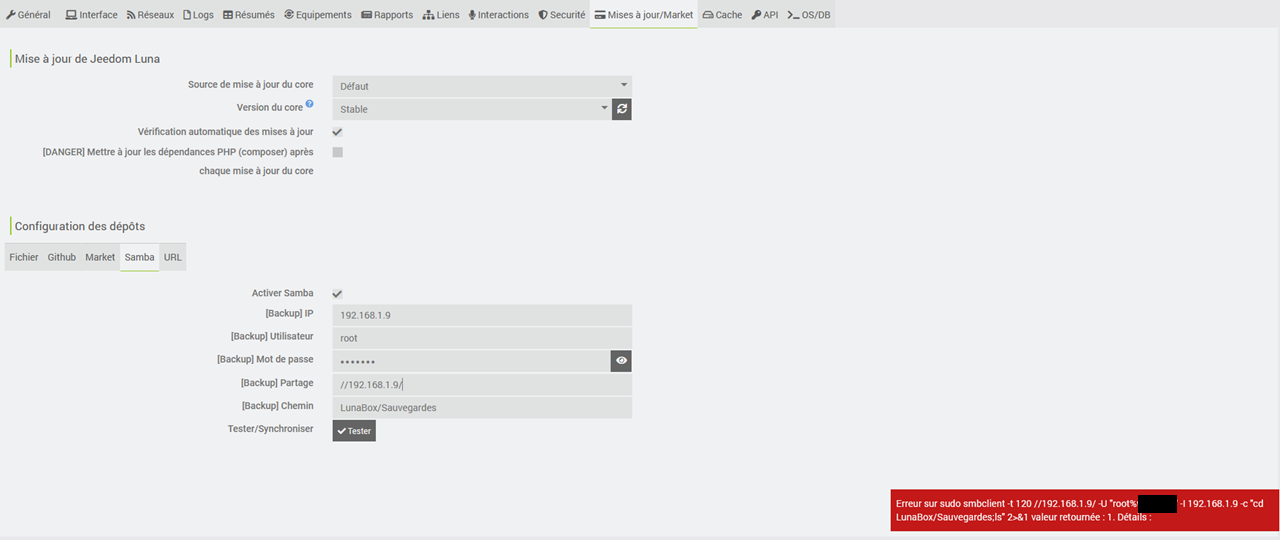The width and height of the screenshot is (1280, 540).
Task: Toggle DANGER PHP composer dependencies checkbox
Action: pos(338,152)
